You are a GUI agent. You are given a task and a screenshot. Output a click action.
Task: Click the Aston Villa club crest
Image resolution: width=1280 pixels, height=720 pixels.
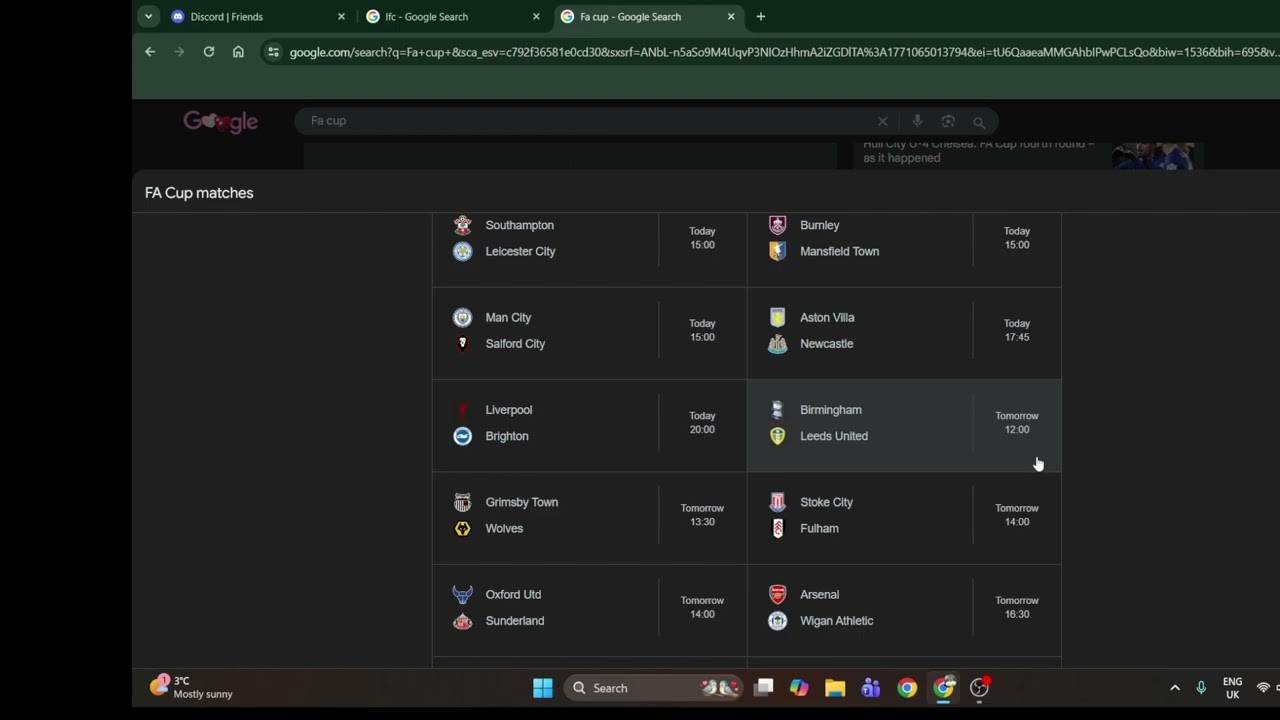pyautogui.click(x=777, y=317)
